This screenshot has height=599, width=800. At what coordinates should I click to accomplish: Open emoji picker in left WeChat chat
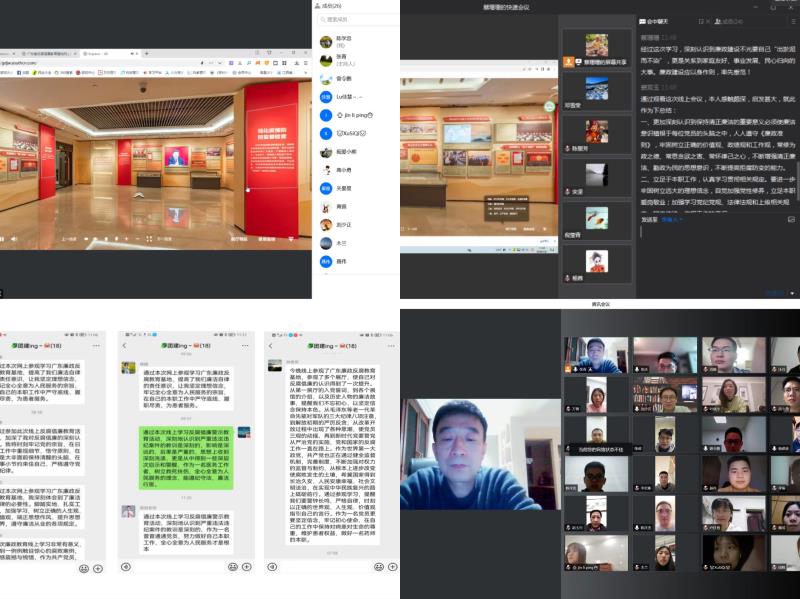[84, 568]
